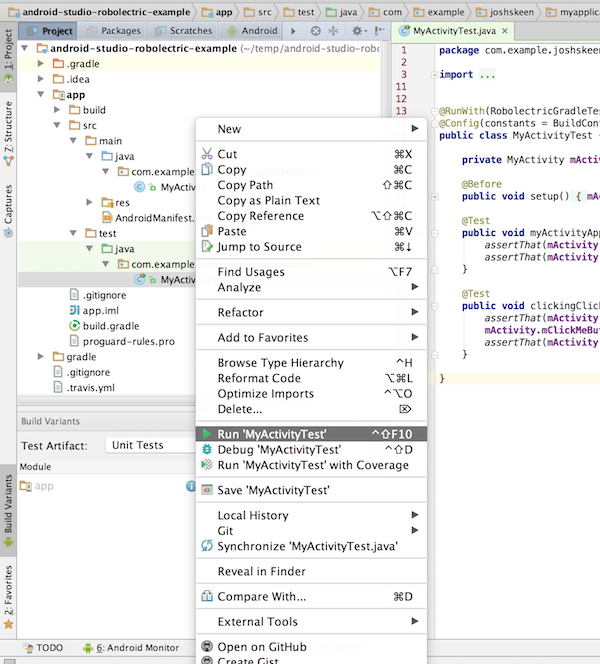Select Copy Path menu item

point(311,185)
